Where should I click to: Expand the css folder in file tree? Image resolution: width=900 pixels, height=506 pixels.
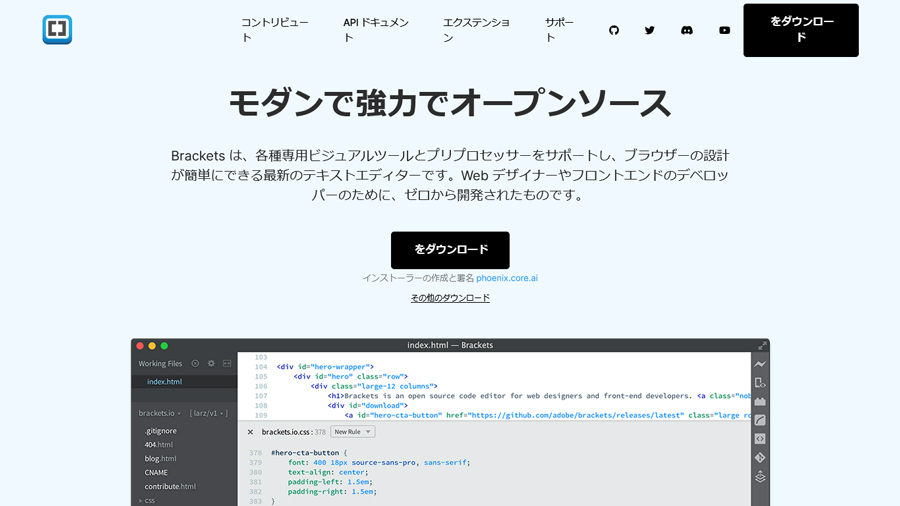(x=146, y=500)
